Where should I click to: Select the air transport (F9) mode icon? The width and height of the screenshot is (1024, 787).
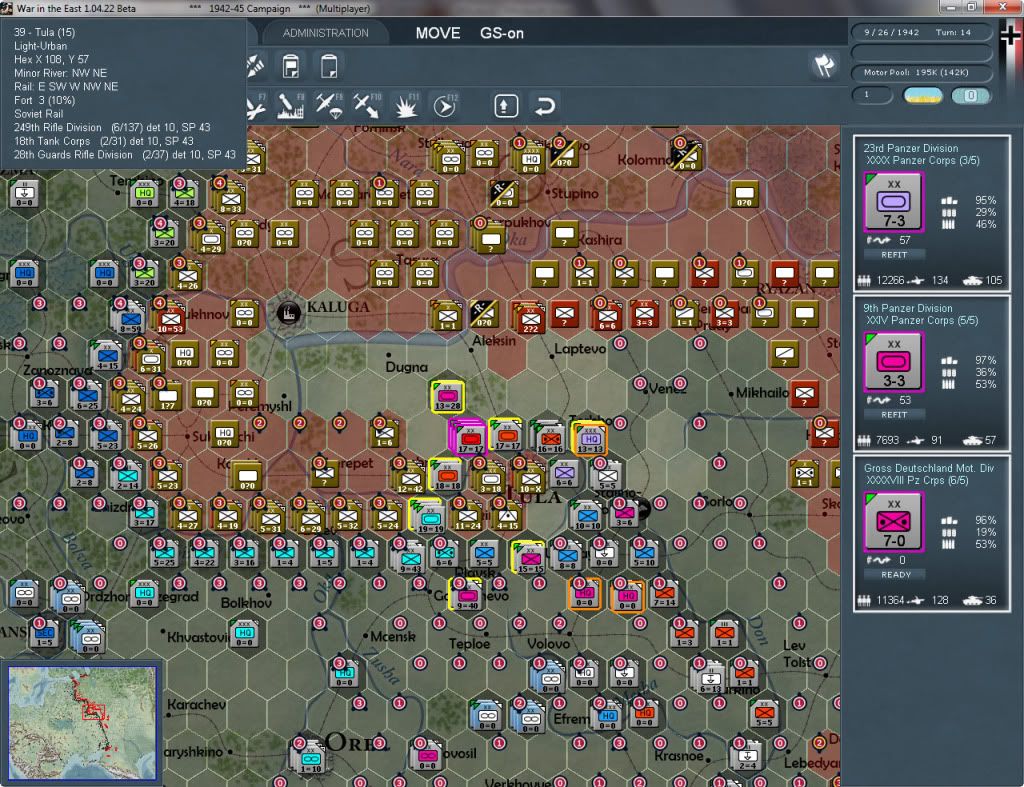[x=328, y=106]
